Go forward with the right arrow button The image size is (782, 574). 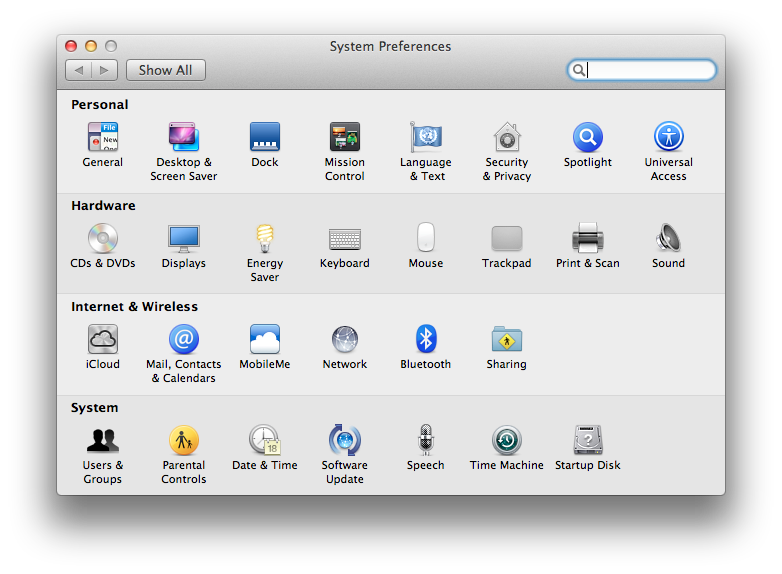coord(104,70)
